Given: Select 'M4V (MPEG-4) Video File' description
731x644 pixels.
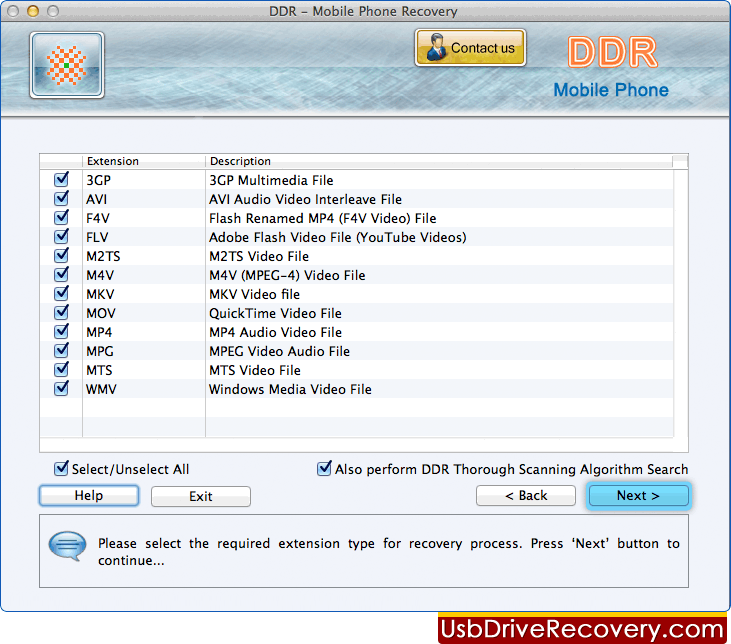Looking at the screenshot, I should coord(287,276).
